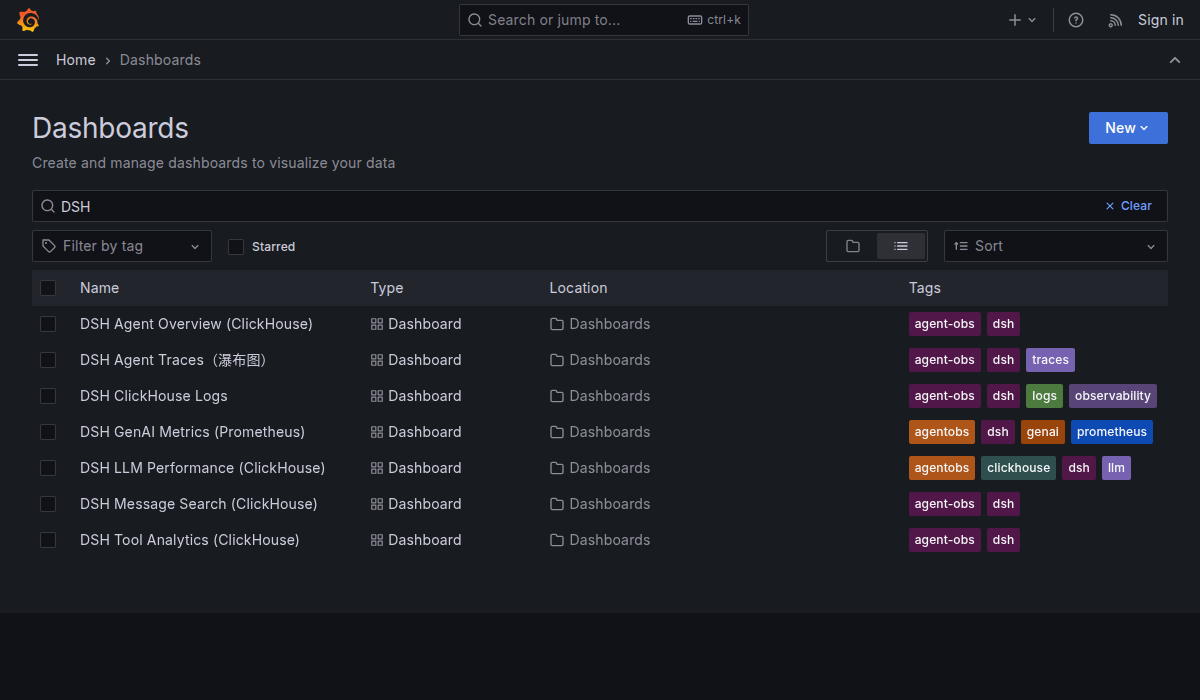Viewport: 1200px width, 700px height.
Task: Check the DSH Tool Analytics (ClickHouse) row
Action: pyautogui.click(x=48, y=540)
